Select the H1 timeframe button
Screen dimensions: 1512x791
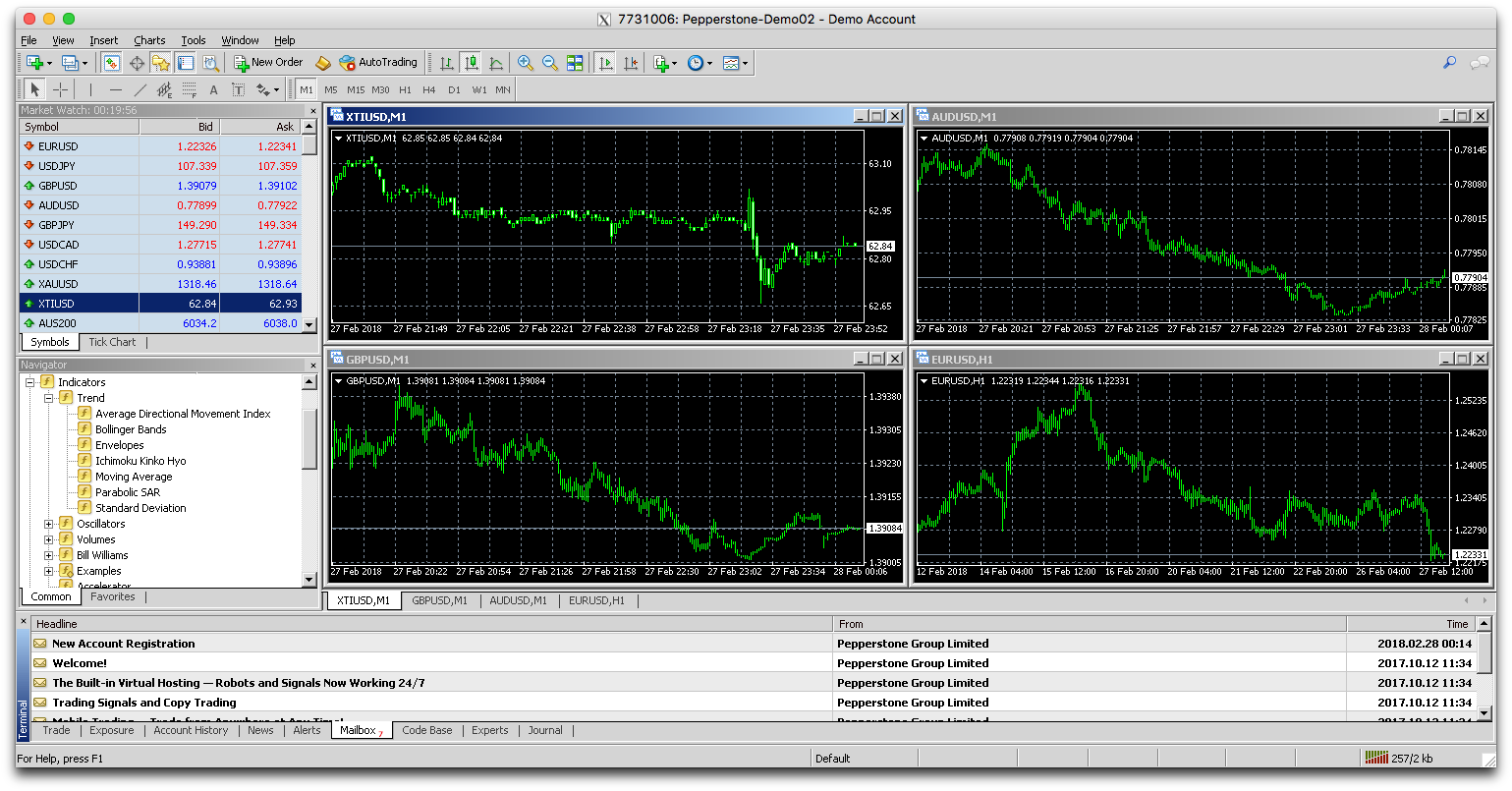point(406,88)
